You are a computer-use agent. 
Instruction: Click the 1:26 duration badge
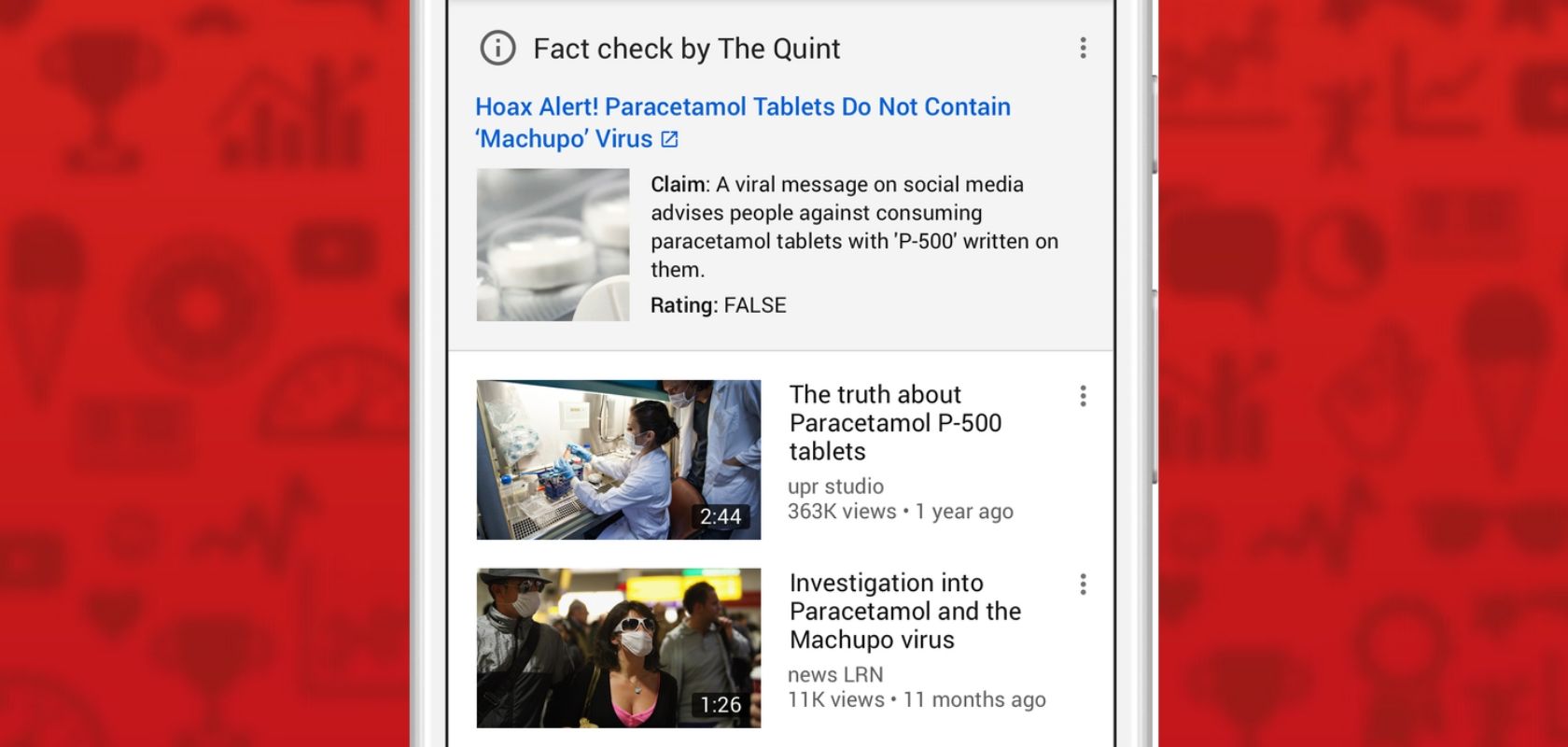(721, 705)
